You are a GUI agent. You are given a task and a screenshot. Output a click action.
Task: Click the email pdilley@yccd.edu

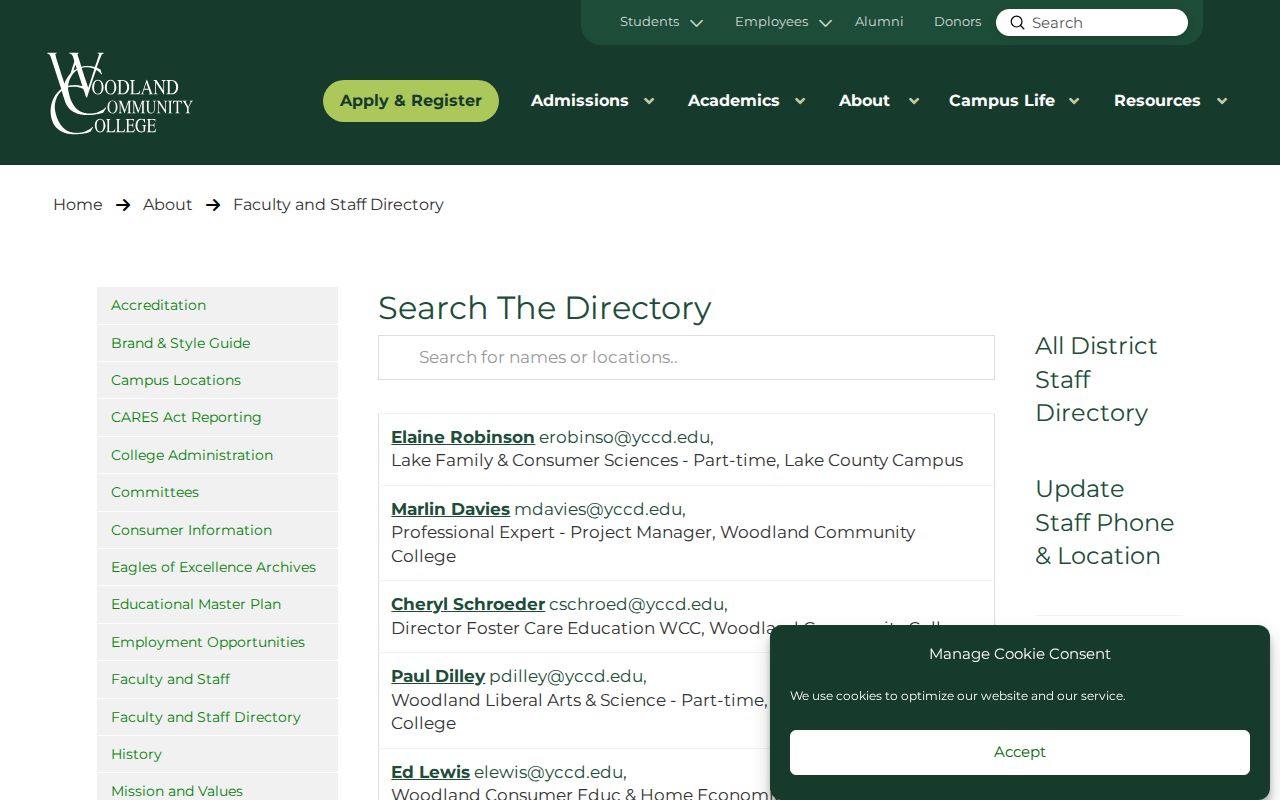tap(566, 676)
